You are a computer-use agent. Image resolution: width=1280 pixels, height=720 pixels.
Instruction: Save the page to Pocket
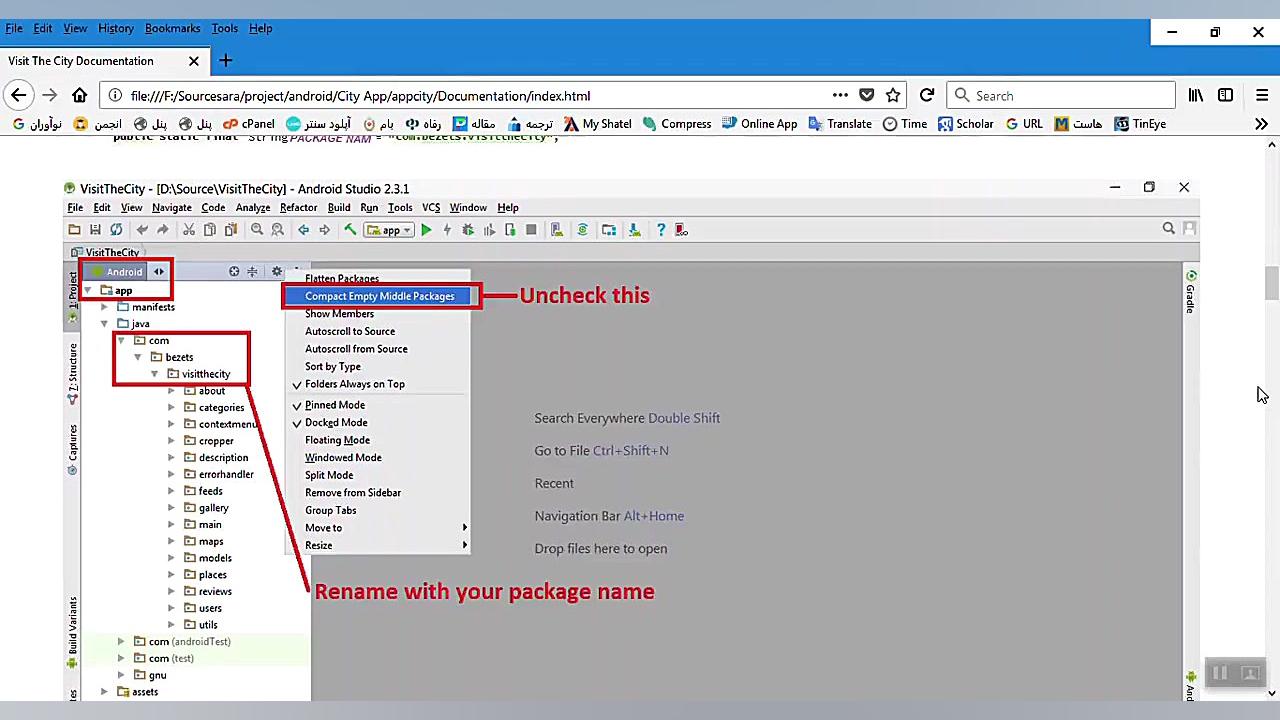pos(867,95)
